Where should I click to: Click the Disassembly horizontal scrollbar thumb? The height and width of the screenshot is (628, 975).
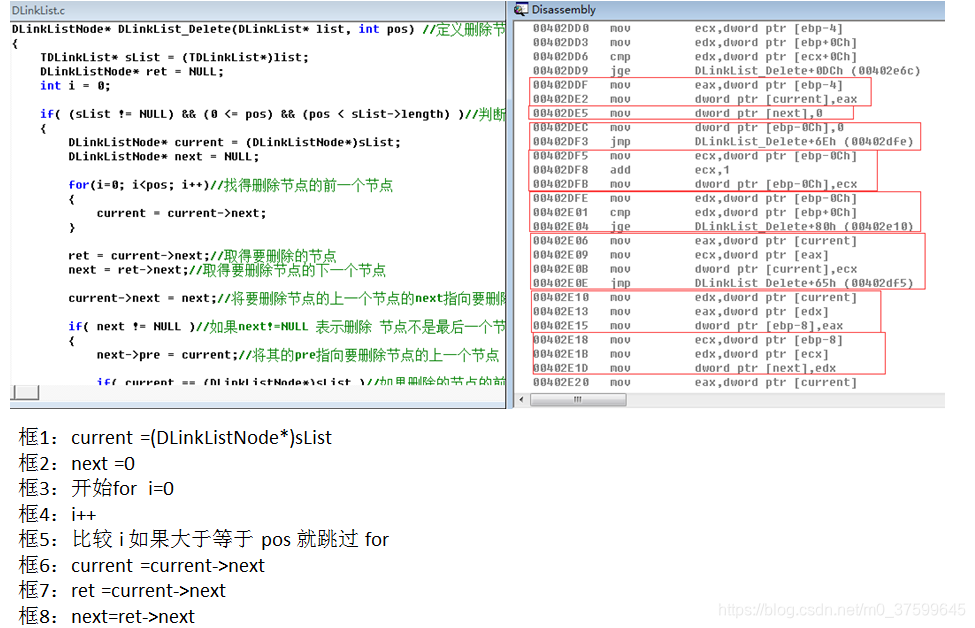(x=578, y=400)
